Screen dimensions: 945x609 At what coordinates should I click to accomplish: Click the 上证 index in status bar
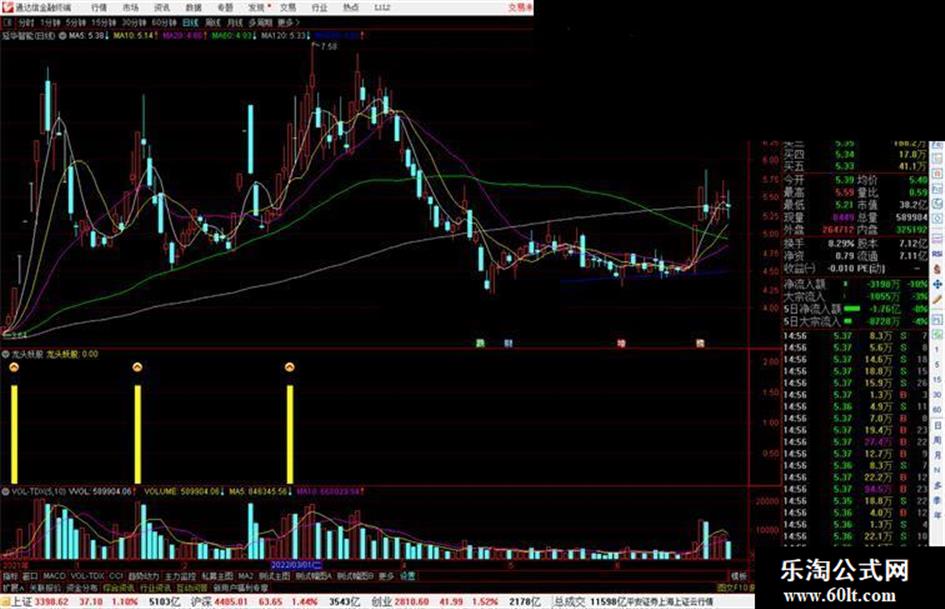tap(21, 602)
